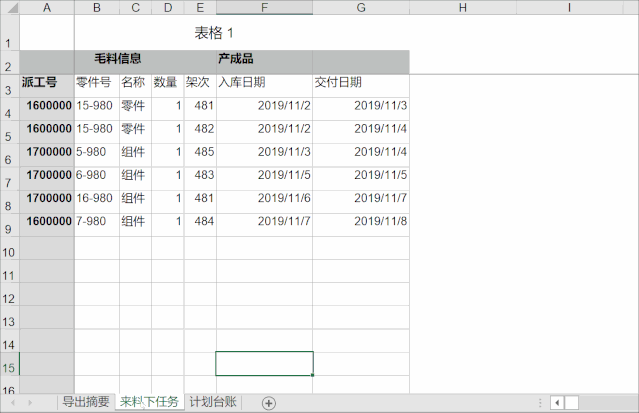
Task: Select 派工号 1600000 in row 9
Action: coord(47,225)
